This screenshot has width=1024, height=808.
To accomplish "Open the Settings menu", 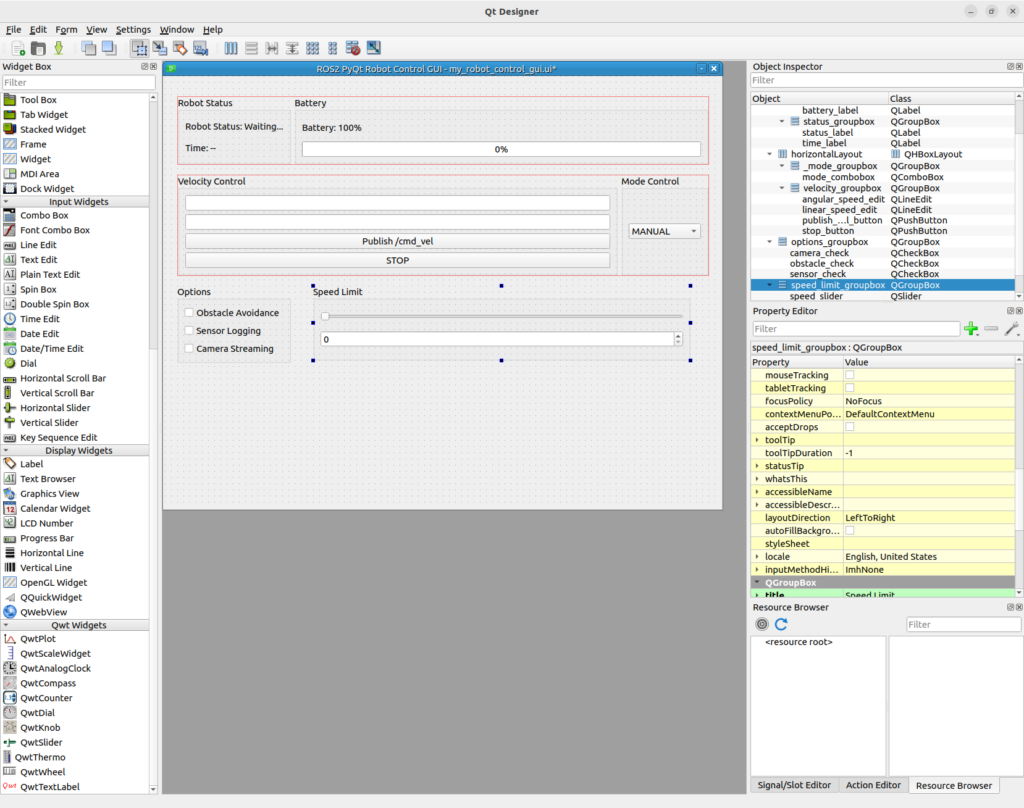I will (x=133, y=29).
